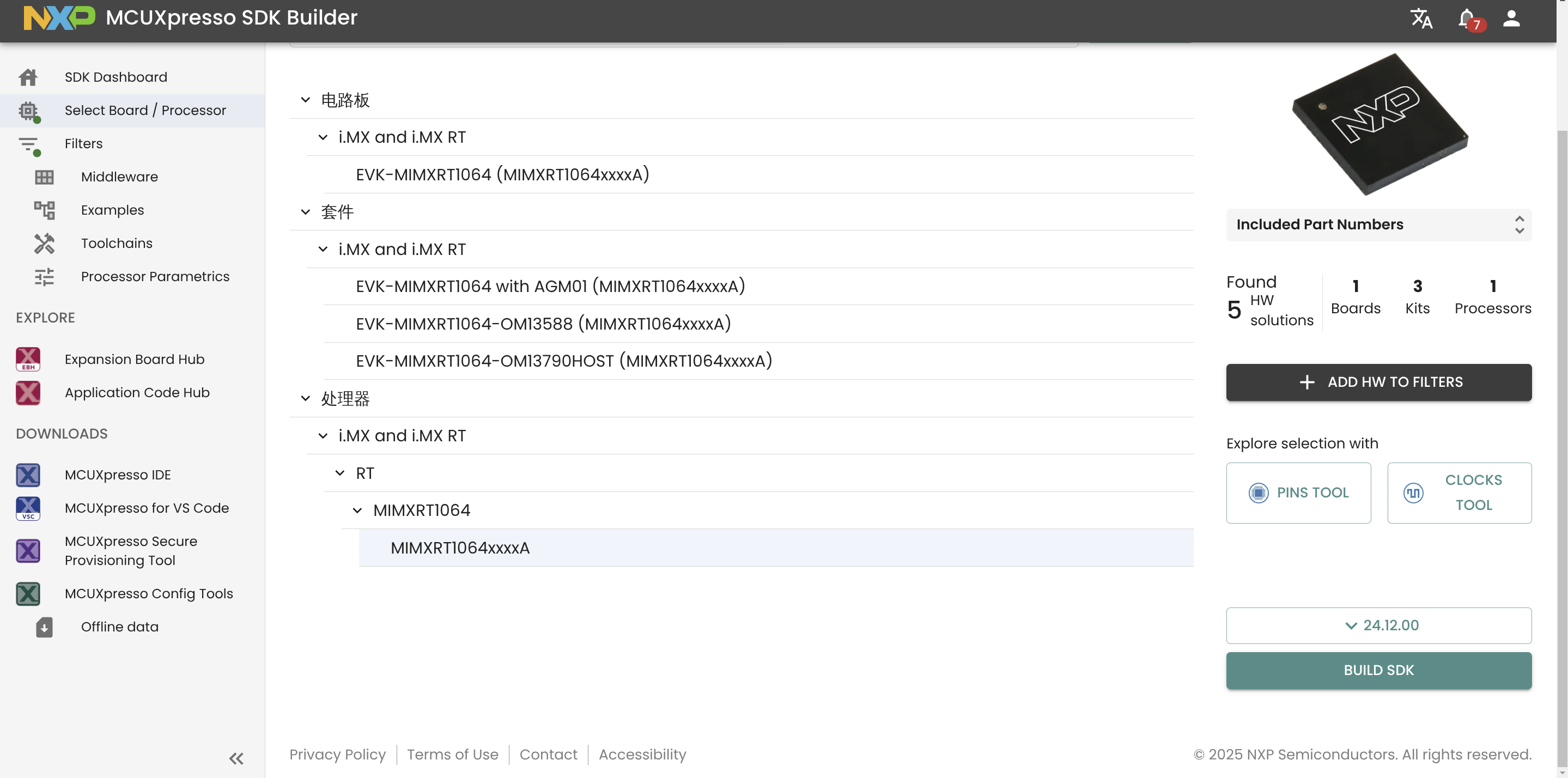This screenshot has height=778, width=1568.
Task: Collapse the MIMXRT1064 tree node
Action: click(x=358, y=510)
